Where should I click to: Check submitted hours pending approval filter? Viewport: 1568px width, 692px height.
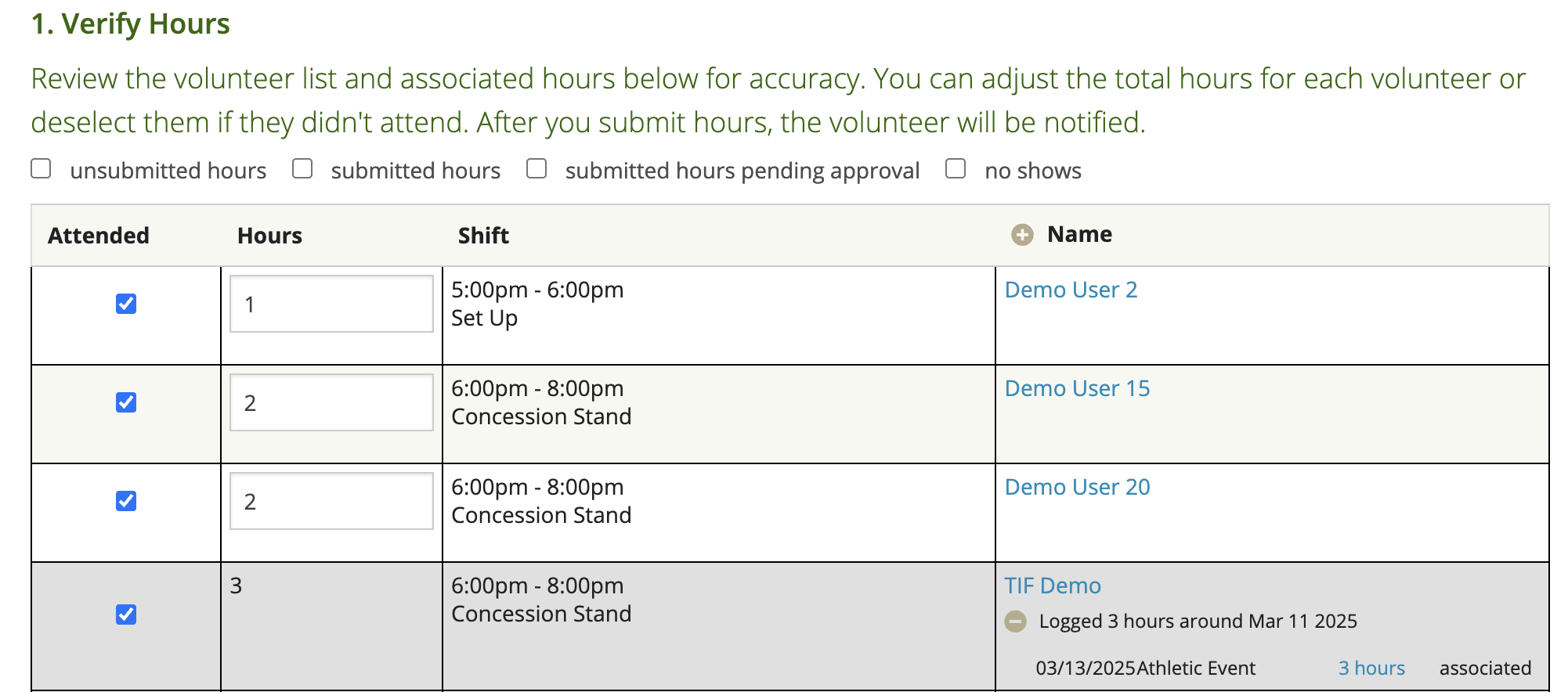[x=537, y=169]
